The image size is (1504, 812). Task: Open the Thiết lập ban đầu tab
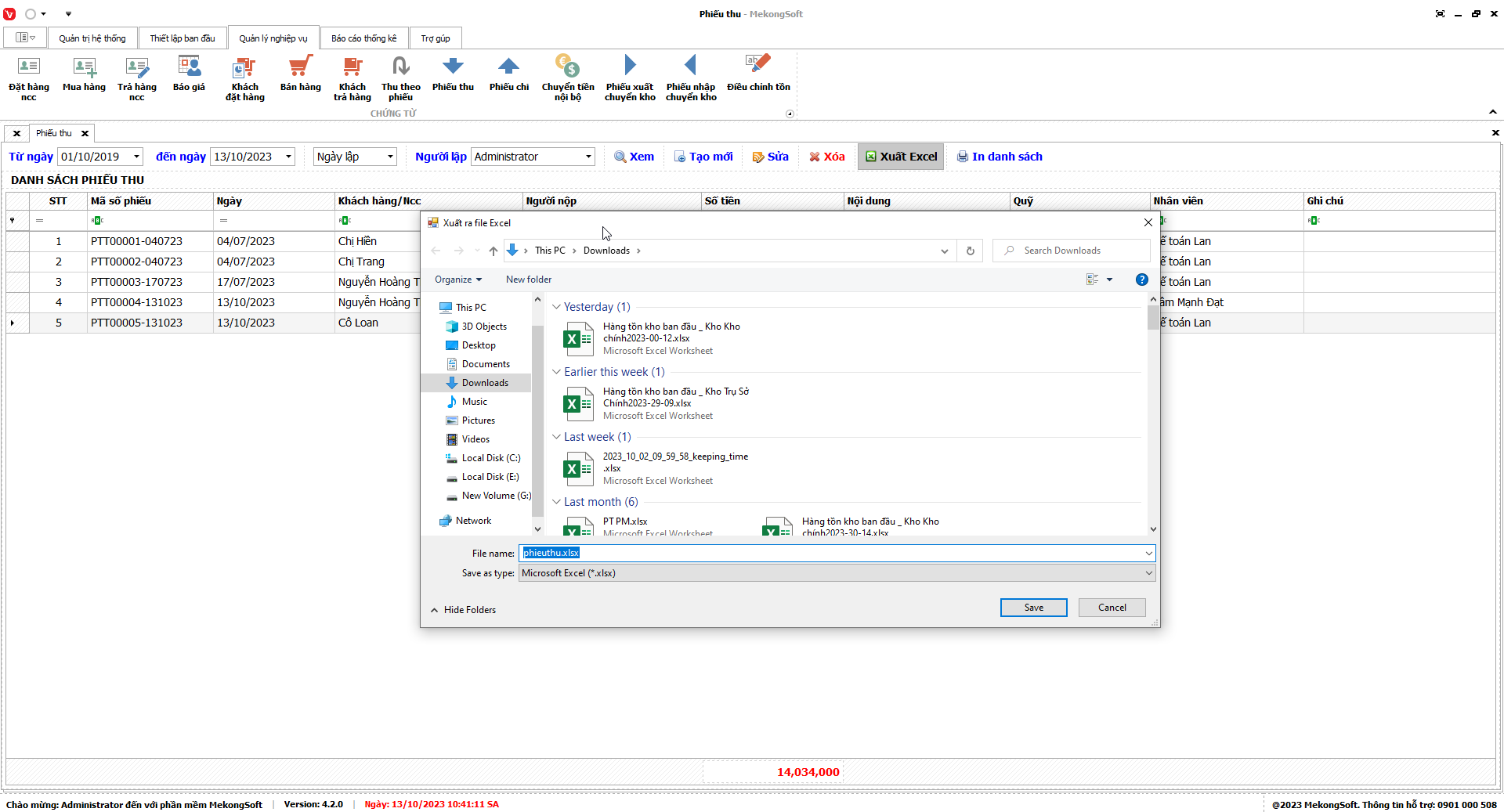pyautogui.click(x=182, y=38)
